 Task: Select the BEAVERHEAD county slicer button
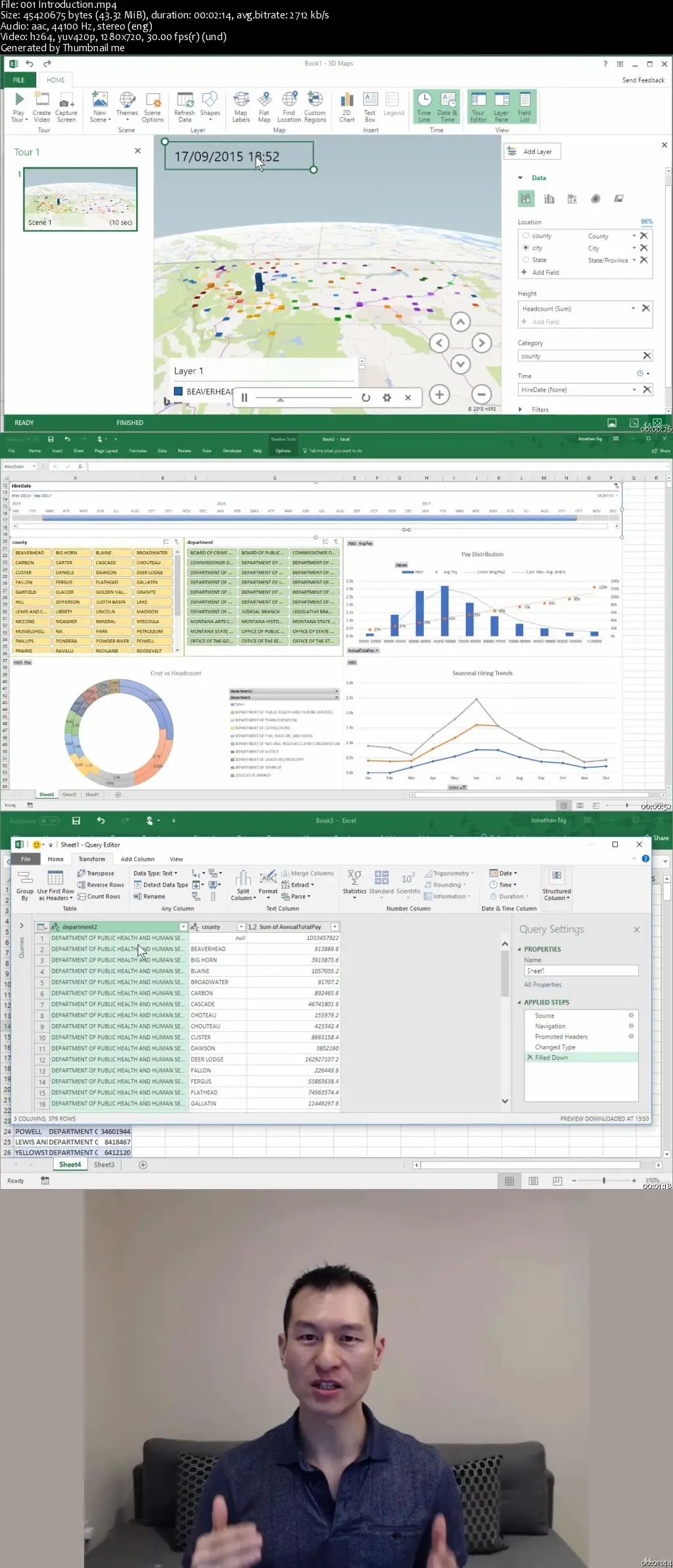tap(30, 553)
